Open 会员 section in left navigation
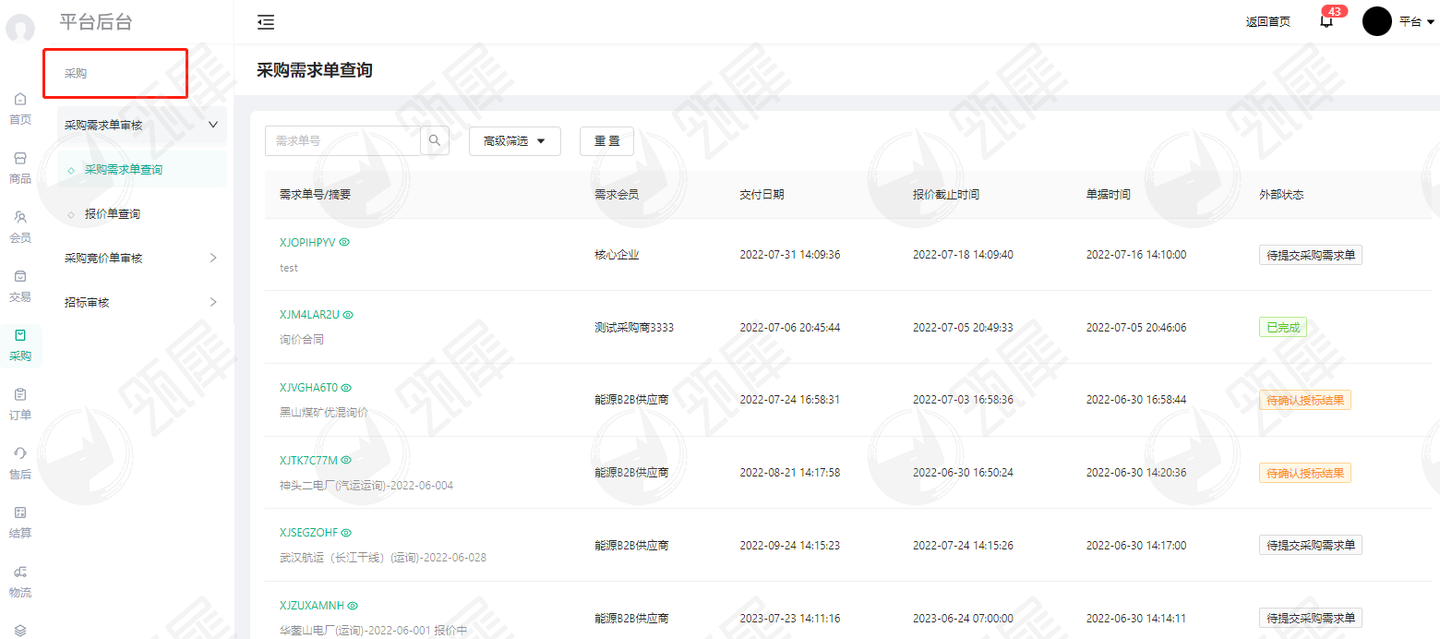 point(20,226)
